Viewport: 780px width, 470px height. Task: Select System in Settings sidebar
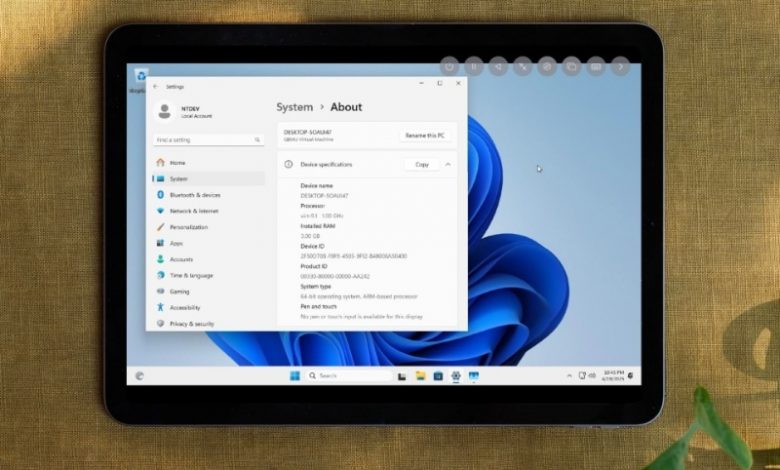pyautogui.click(x=208, y=179)
